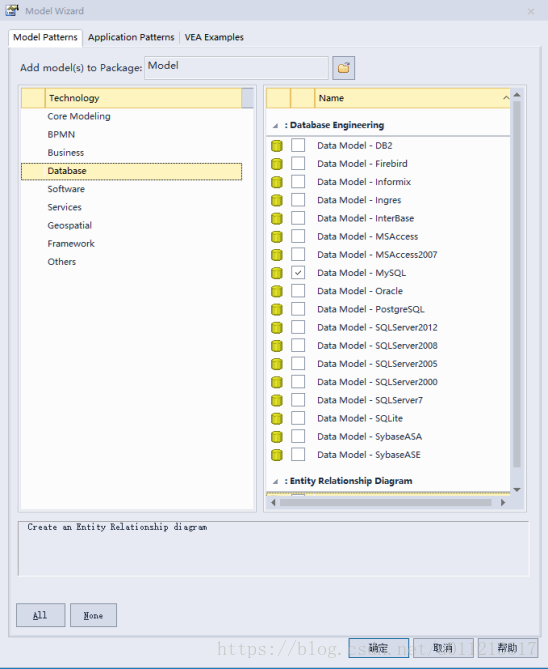This screenshot has width=548, height=669.
Task: Choose Software in the Technology list
Action: pos(66,189)
